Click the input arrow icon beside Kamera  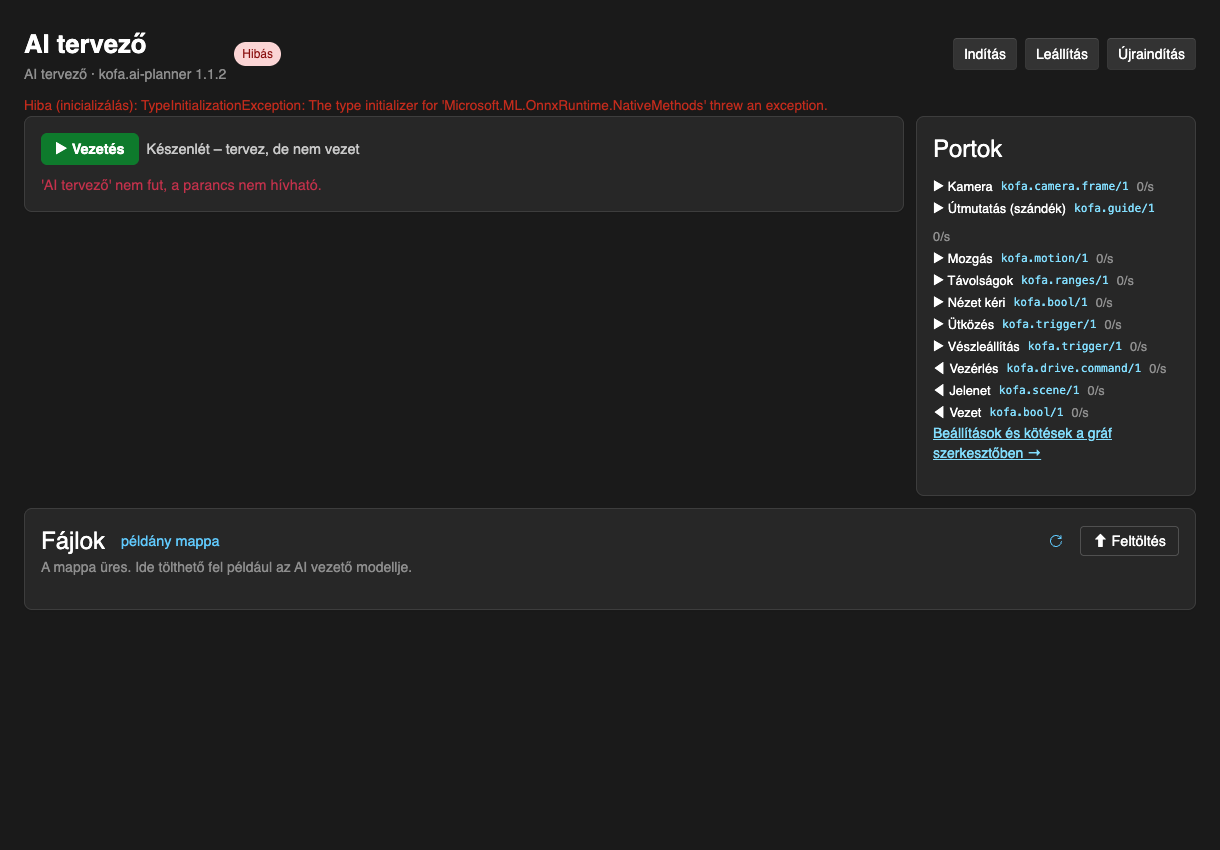938,186
